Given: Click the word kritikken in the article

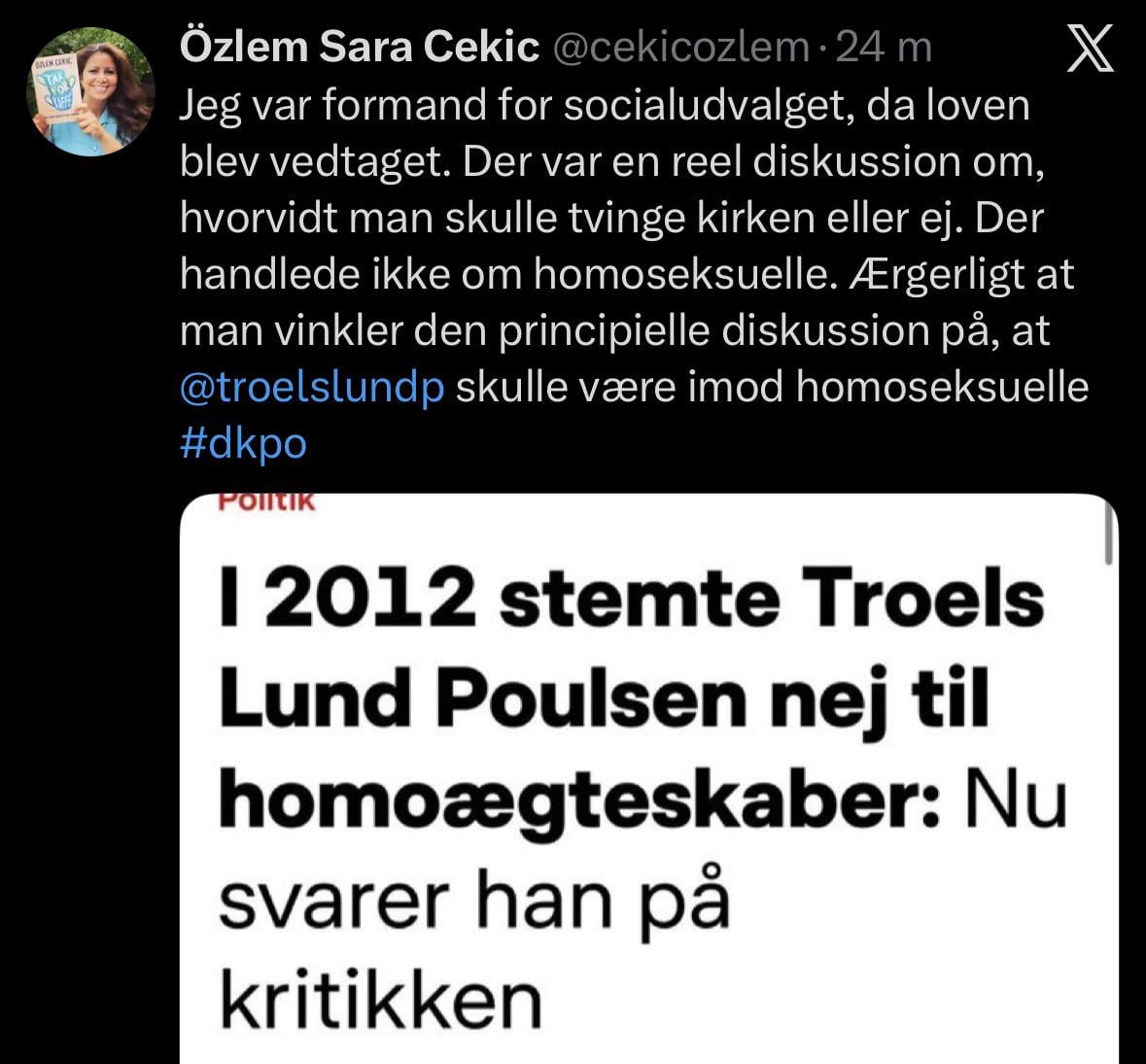Looking at the screenshot, I should 380,999.
